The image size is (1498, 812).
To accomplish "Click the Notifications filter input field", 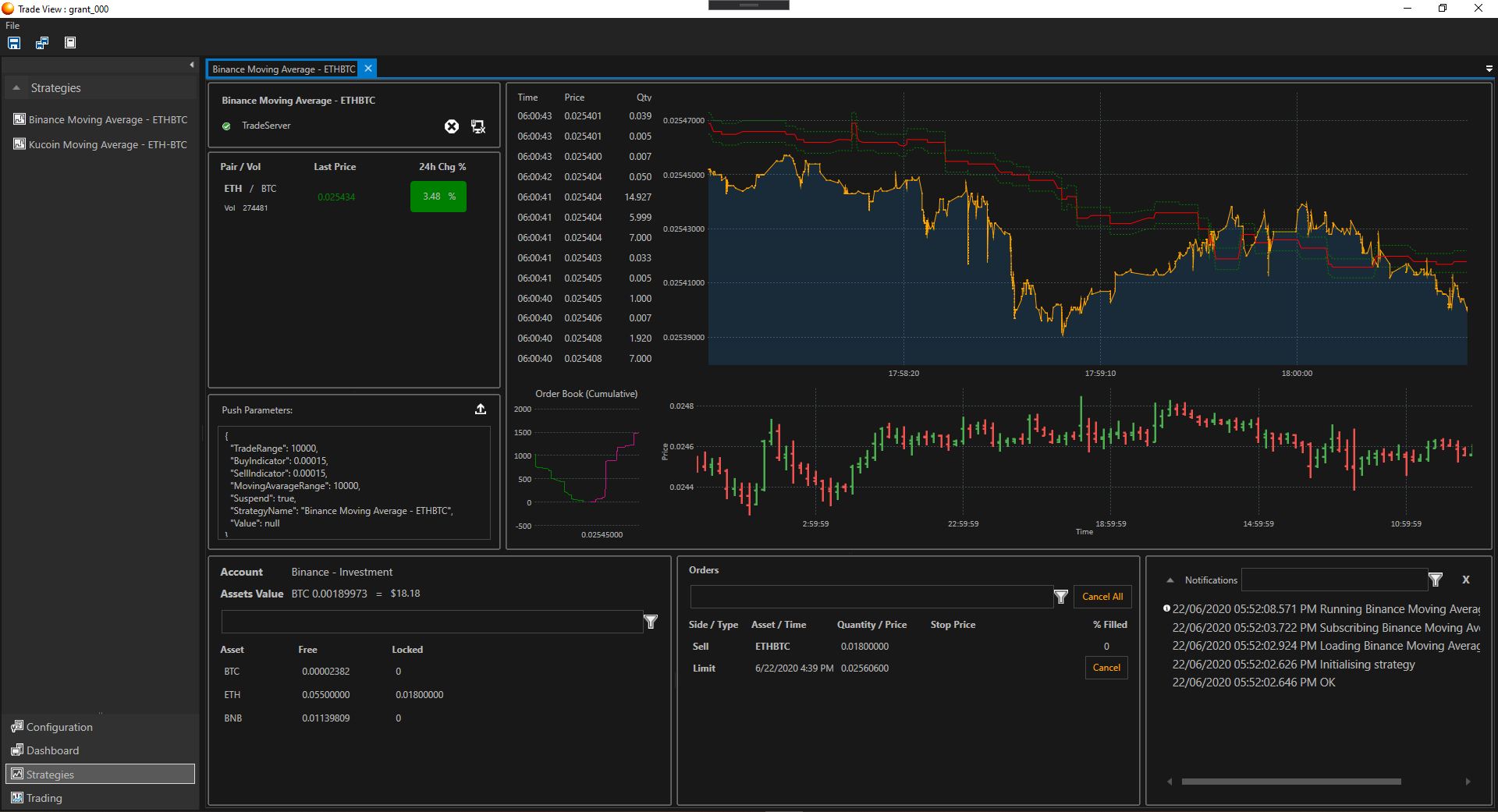I will [1334, 580].
